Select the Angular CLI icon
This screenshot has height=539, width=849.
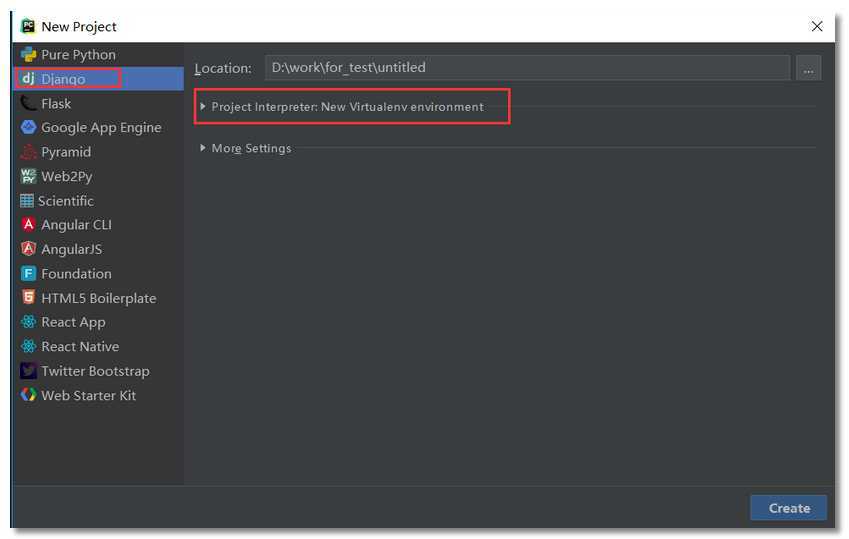[28, 224]
